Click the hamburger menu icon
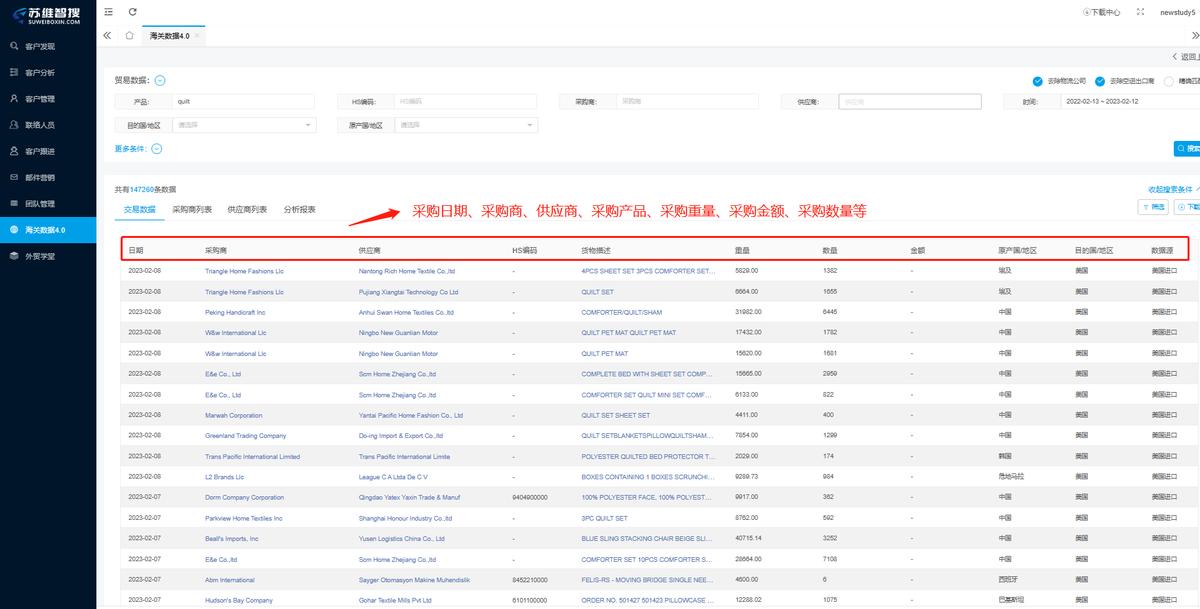 [108, 12]
